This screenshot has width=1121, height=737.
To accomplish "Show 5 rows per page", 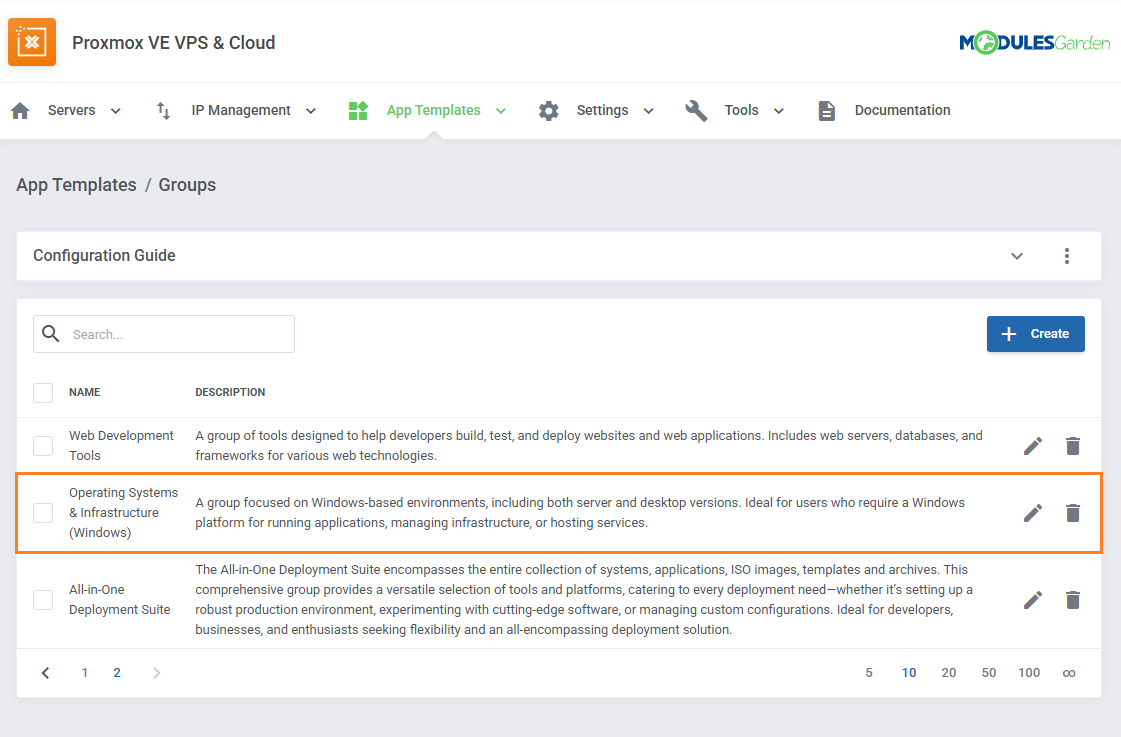I will (x=869, y=673).
